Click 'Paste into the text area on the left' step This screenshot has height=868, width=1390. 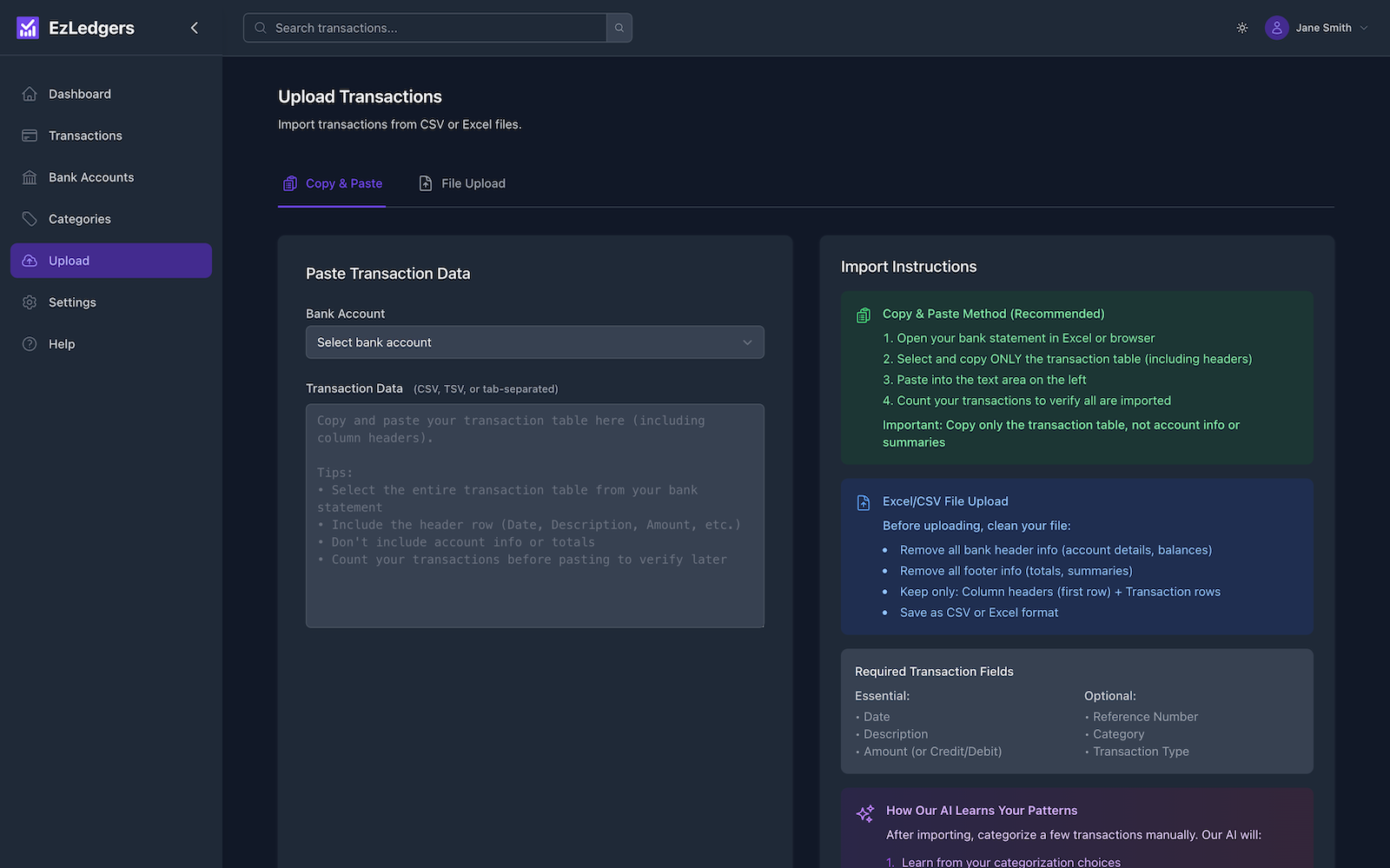(x=991, y=380)
